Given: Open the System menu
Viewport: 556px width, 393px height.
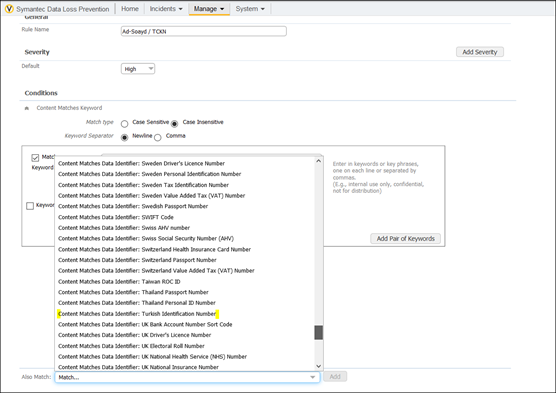Looking at the screenshot, I should 250,9.
